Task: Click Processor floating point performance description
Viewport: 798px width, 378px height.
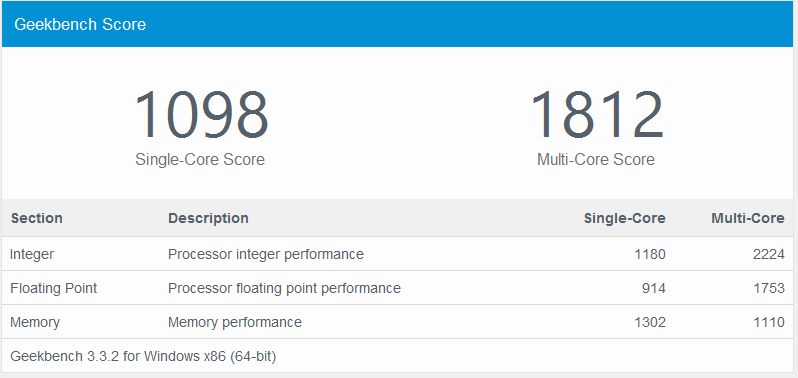Action: point(284,288)
